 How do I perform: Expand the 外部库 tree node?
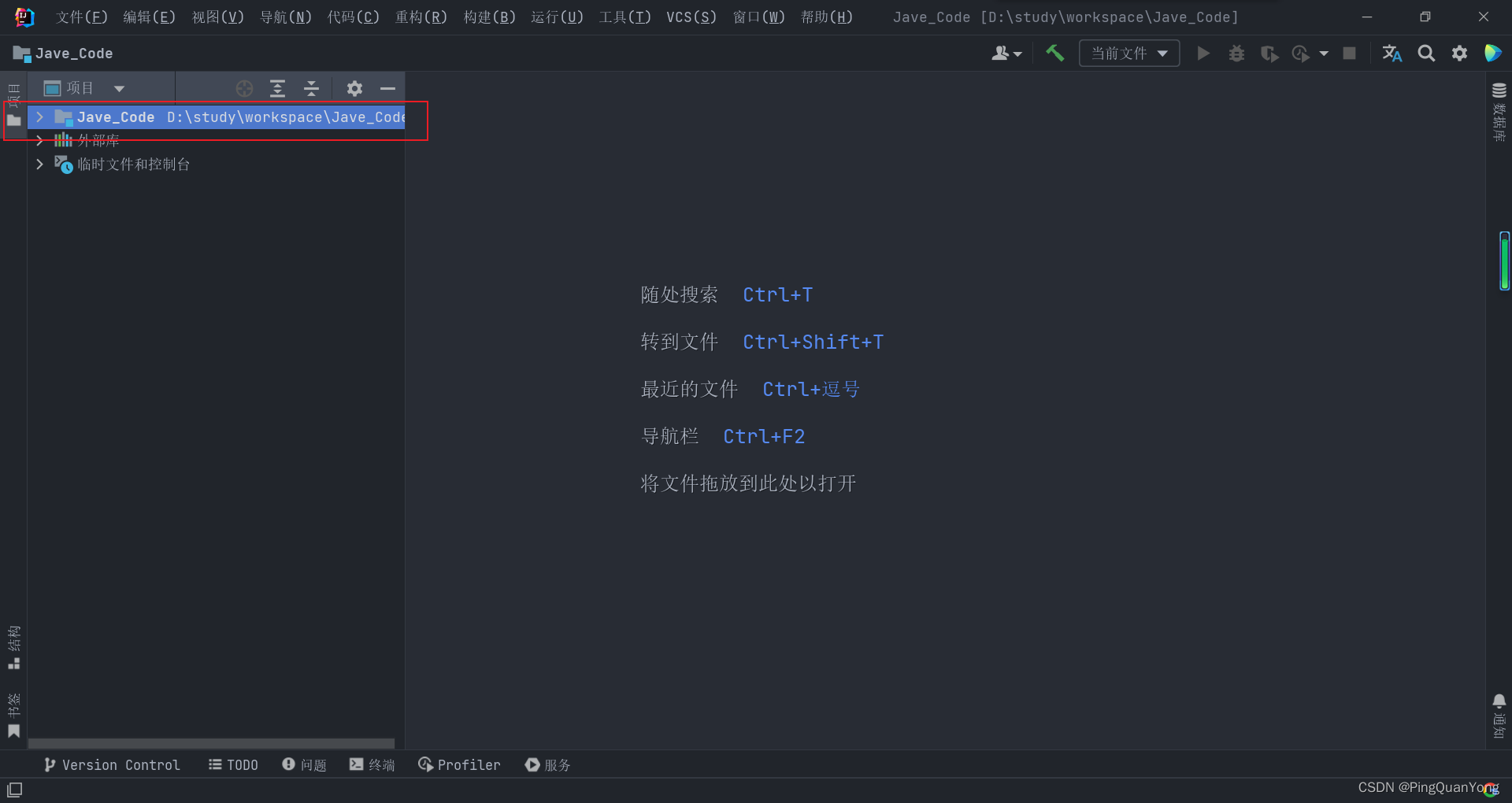click(39, 140)
